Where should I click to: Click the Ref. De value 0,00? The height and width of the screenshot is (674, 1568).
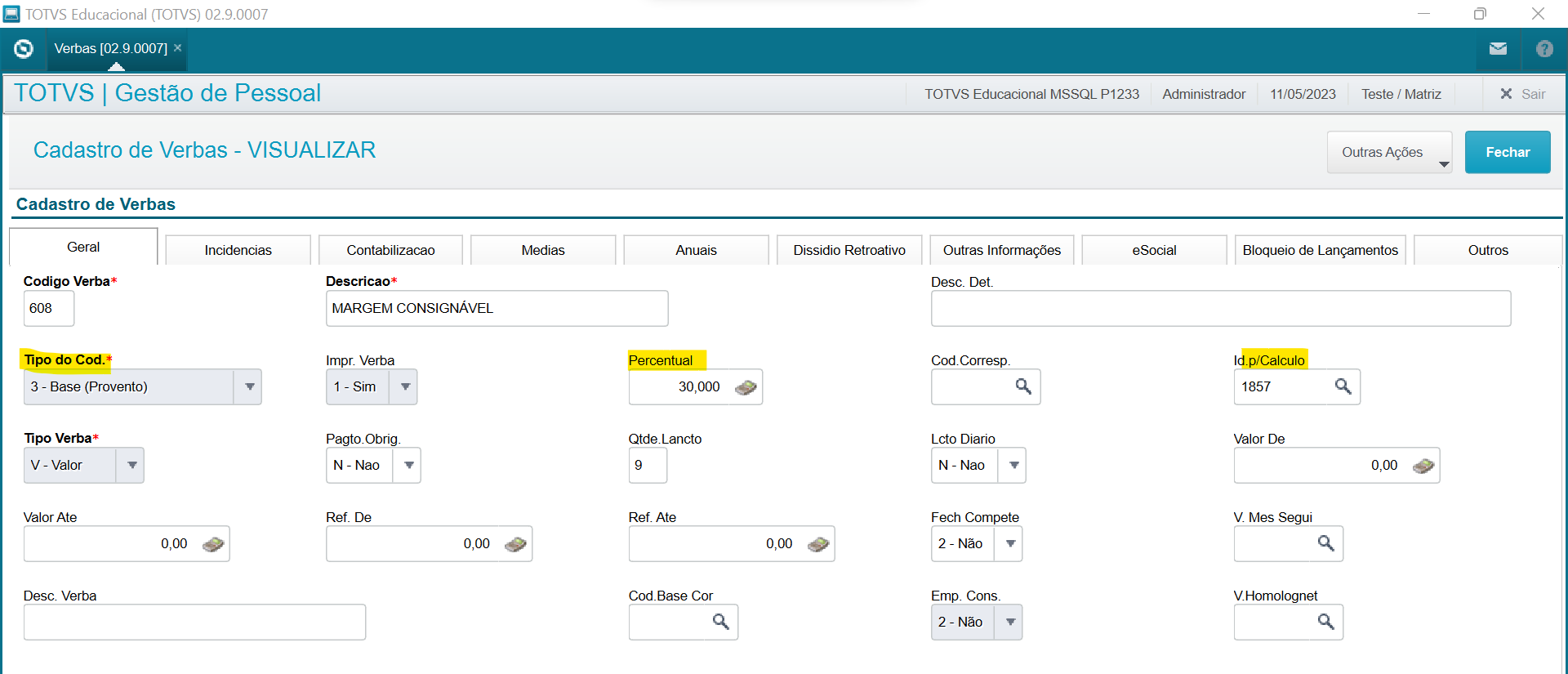477,544
